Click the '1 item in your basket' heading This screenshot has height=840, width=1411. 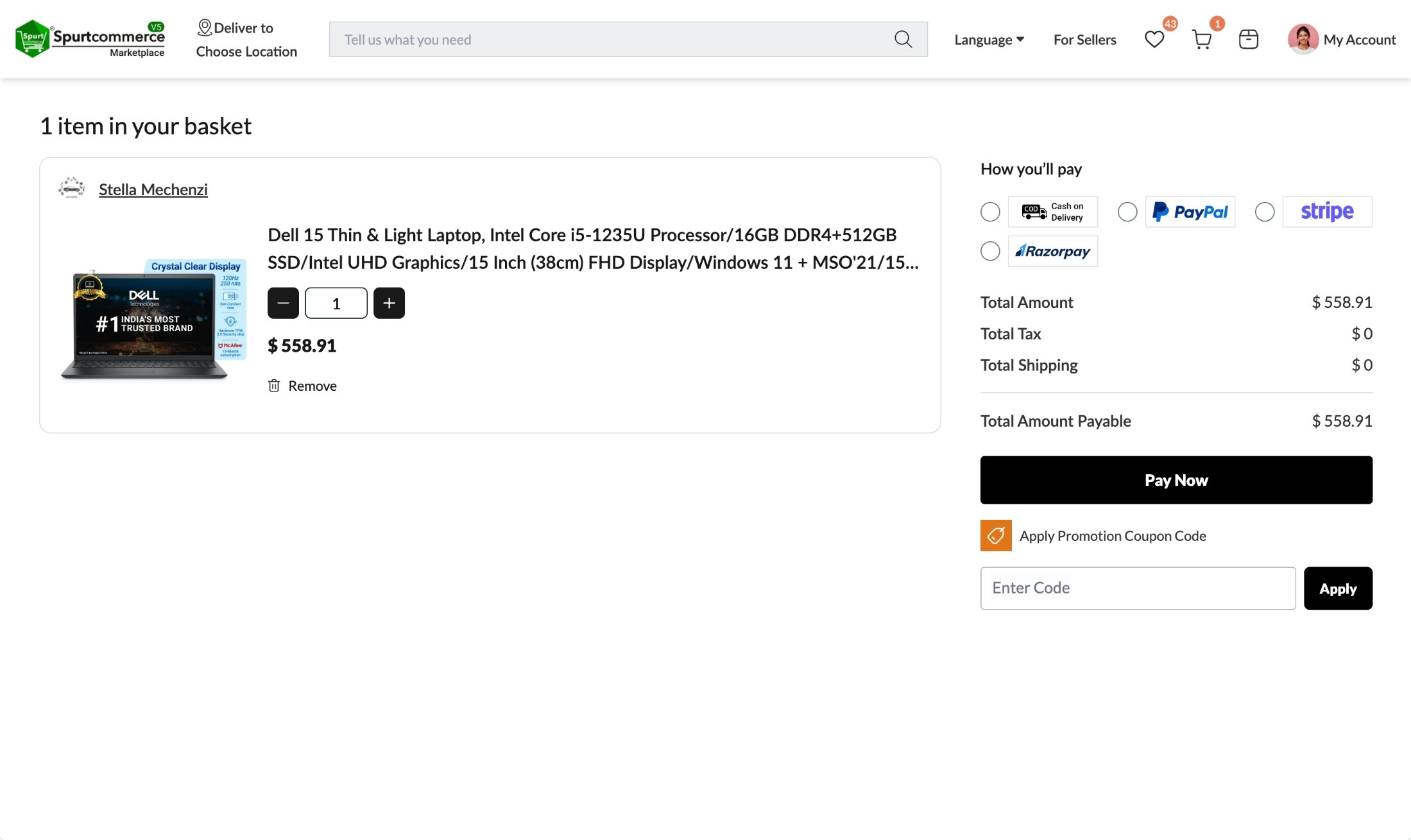(146, 126)
